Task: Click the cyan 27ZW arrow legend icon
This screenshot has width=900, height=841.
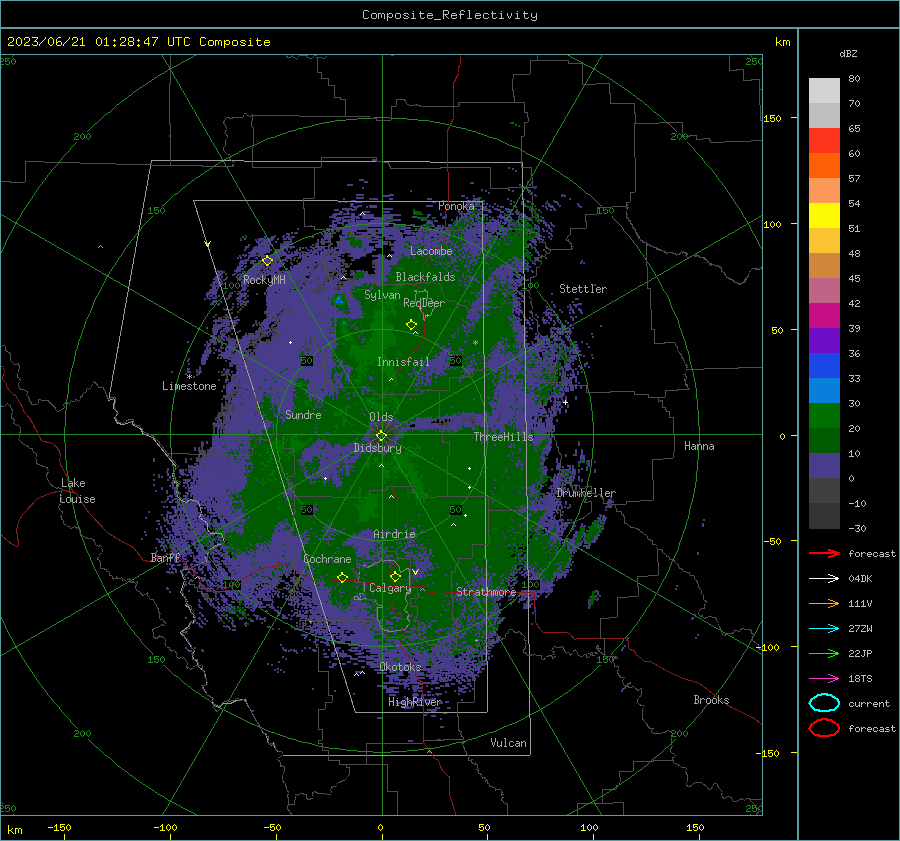Action: [x=824, y=629]
